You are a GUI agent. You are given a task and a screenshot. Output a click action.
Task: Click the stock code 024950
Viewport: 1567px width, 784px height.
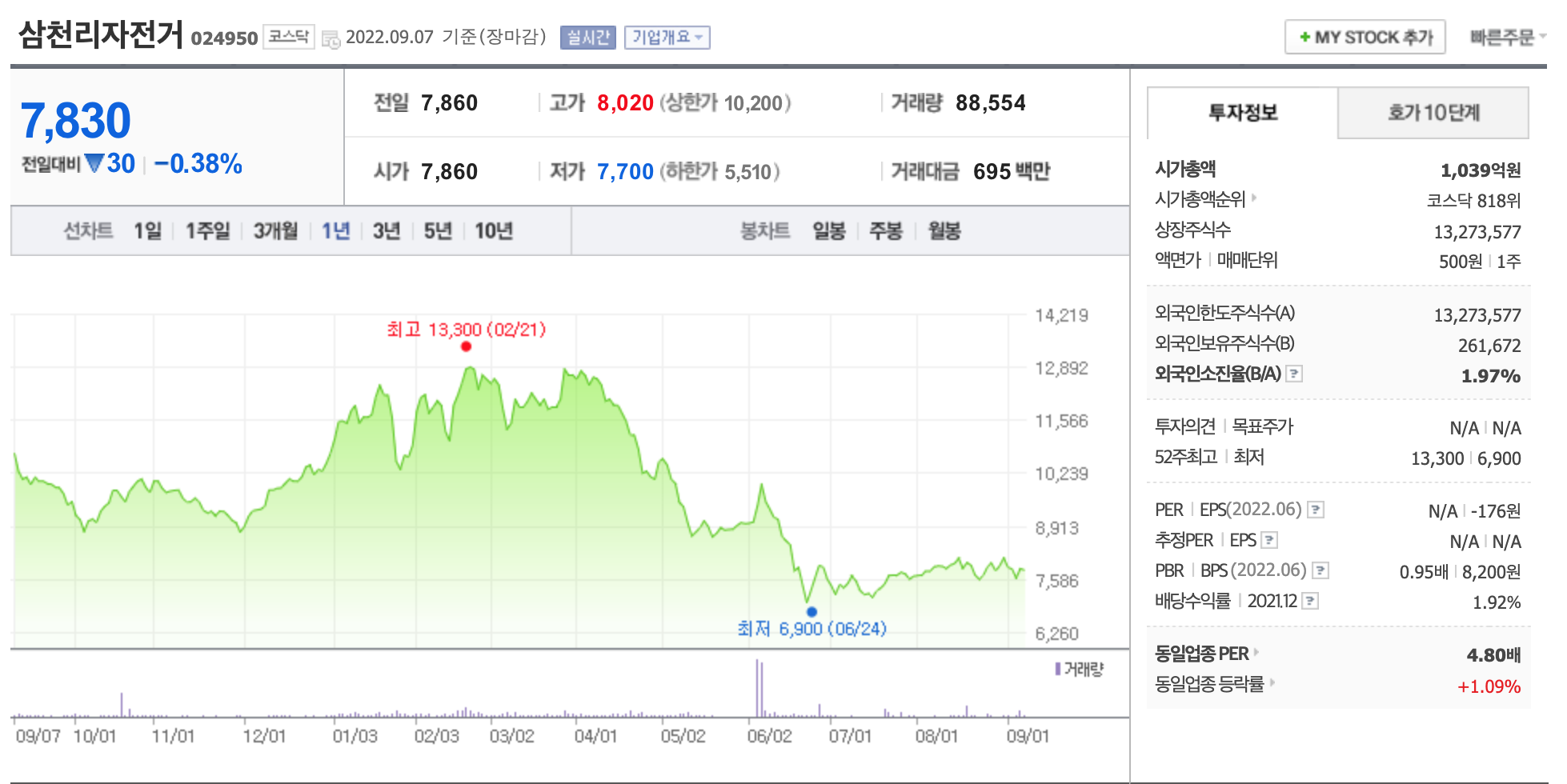pos(224,38)
